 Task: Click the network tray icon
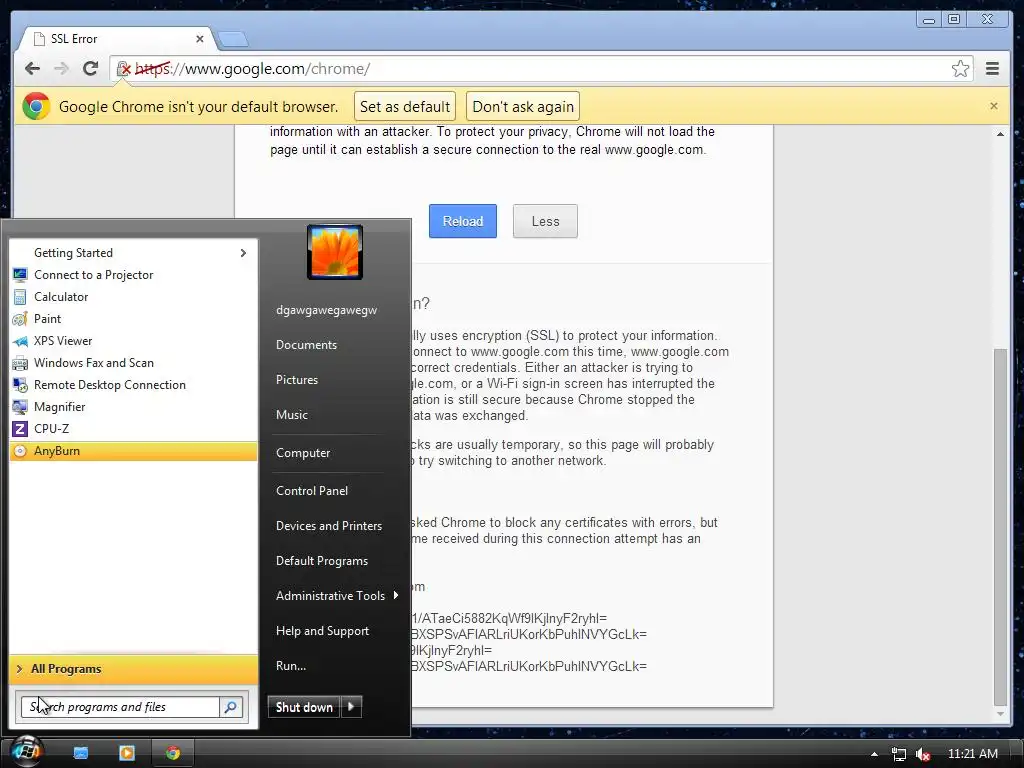point(899,754)
